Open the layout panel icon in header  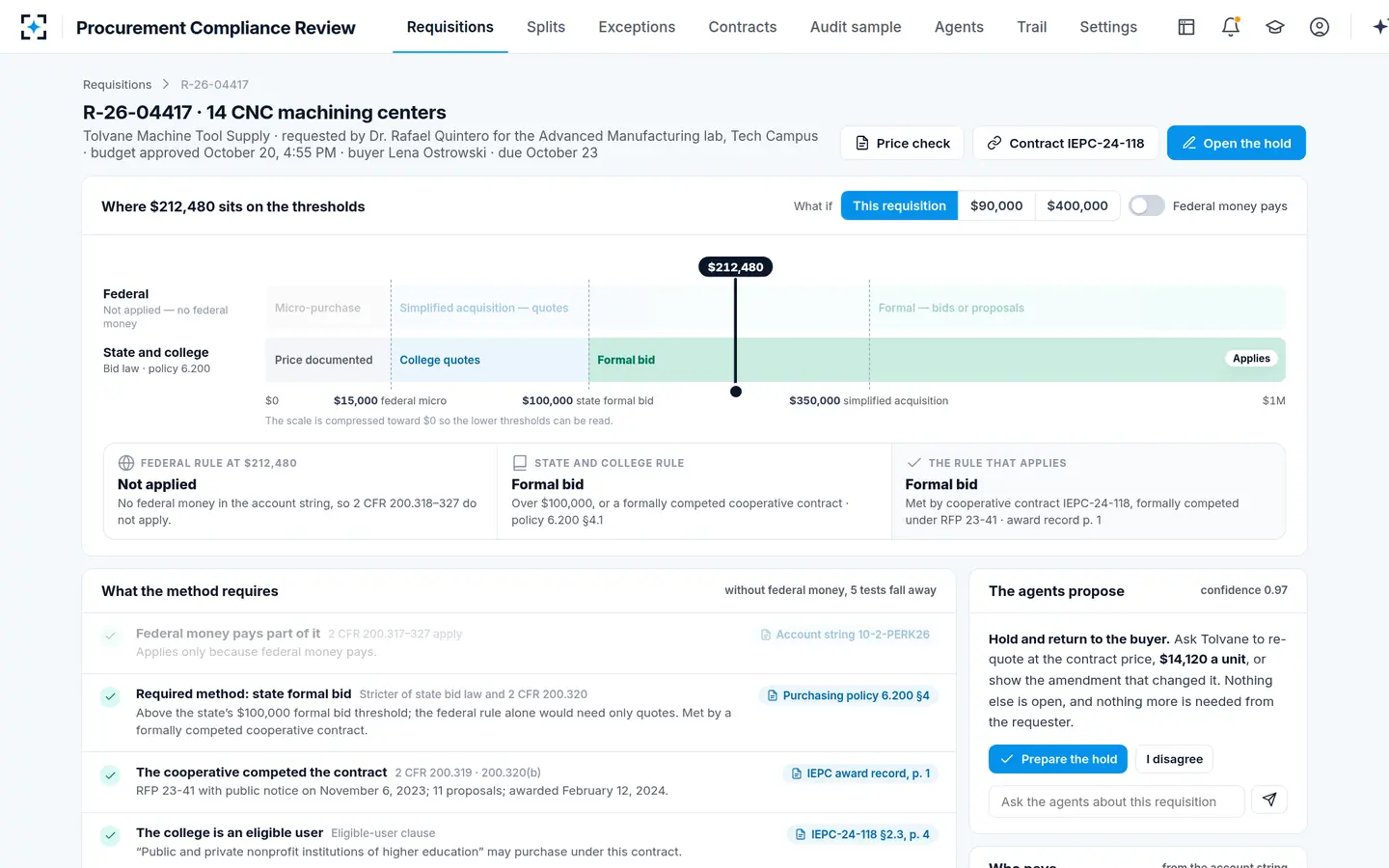pyautogui.click(x=1186, y=27)
